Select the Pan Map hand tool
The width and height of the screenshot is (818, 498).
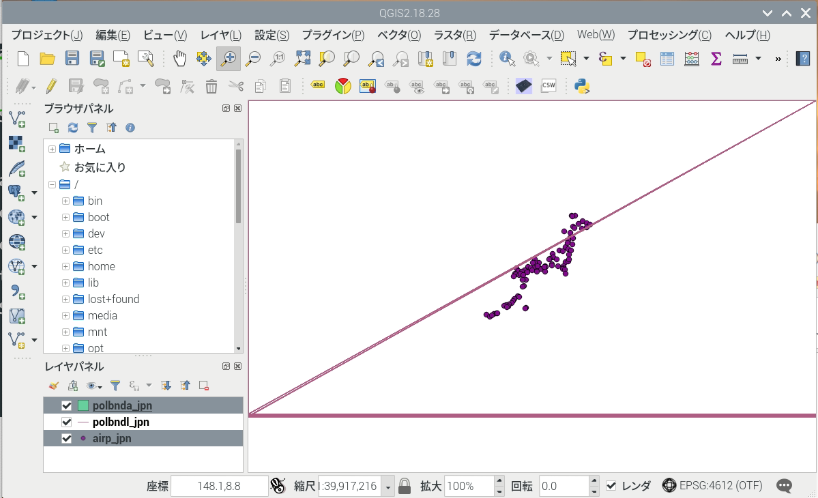click(179, 58)
